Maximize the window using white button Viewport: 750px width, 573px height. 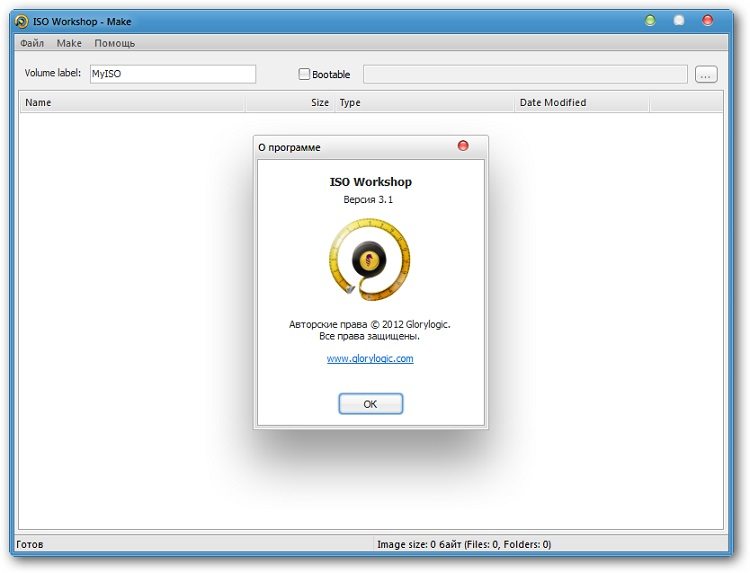click(679, 21)
